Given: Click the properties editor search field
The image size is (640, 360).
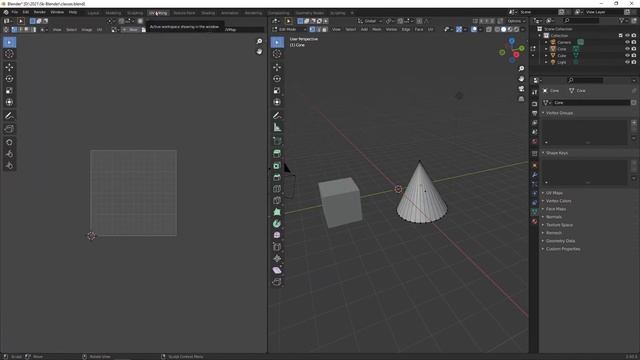Looking at the screenshot, I should tap(586, 80).
